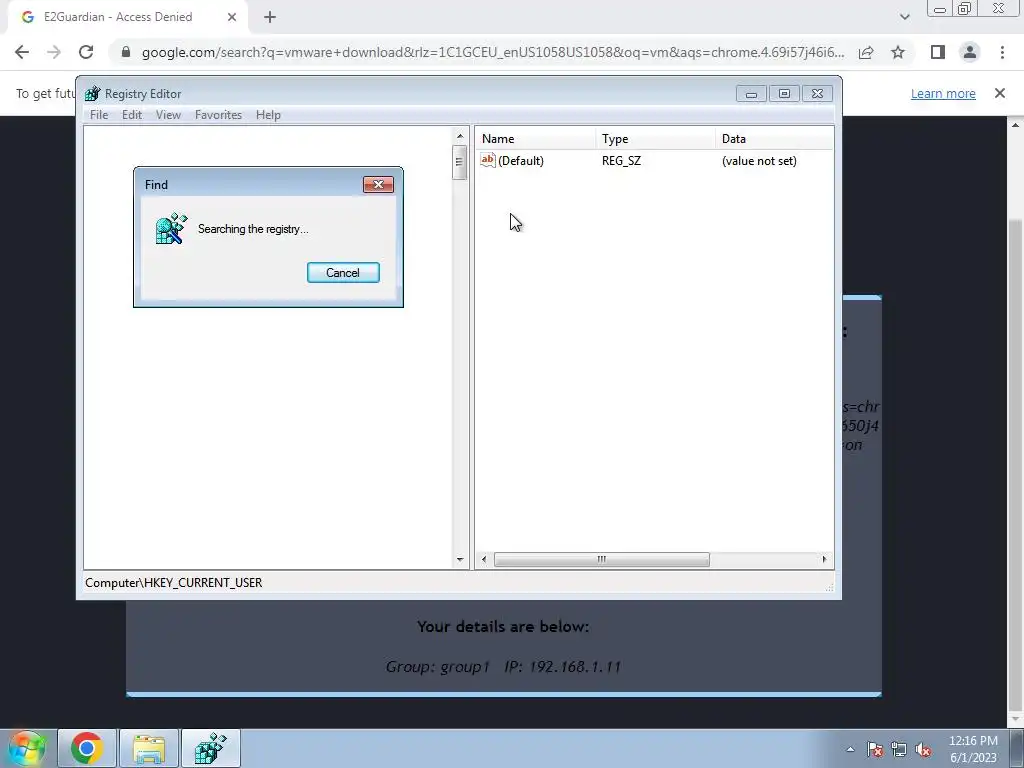Sort by the Data column header
This screenshot has width=1024, height=768.
point(775,138)
